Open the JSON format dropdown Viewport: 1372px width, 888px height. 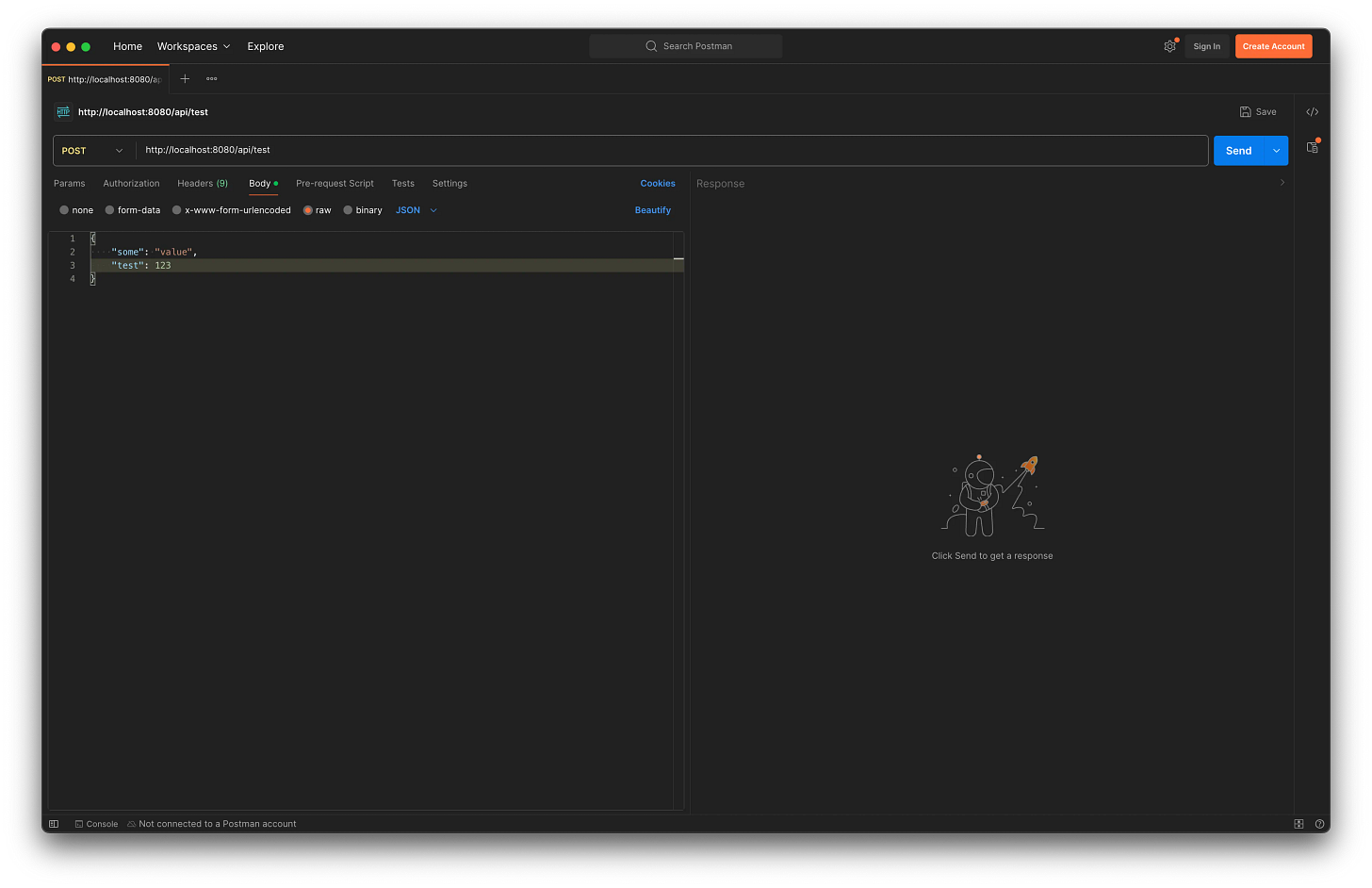(x=416, y=210)
